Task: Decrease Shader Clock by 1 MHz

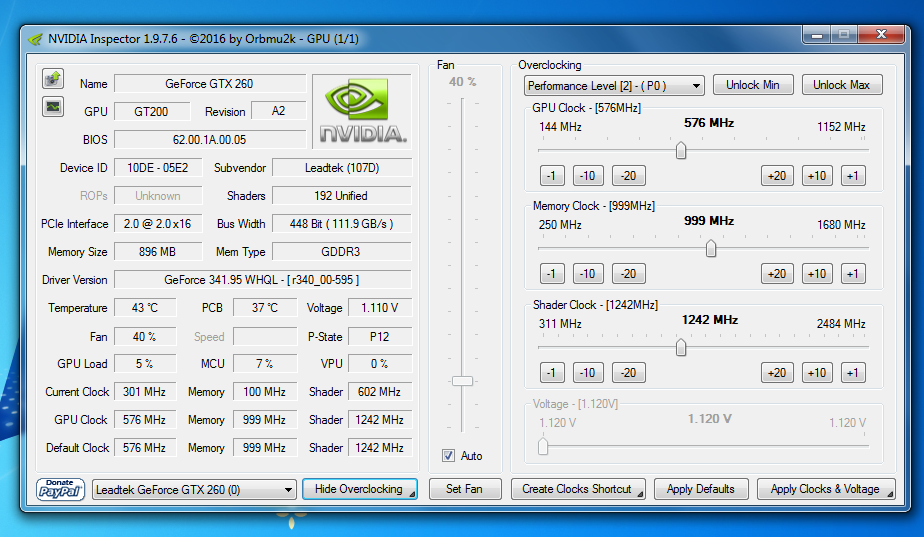Action: pos(552,373)
